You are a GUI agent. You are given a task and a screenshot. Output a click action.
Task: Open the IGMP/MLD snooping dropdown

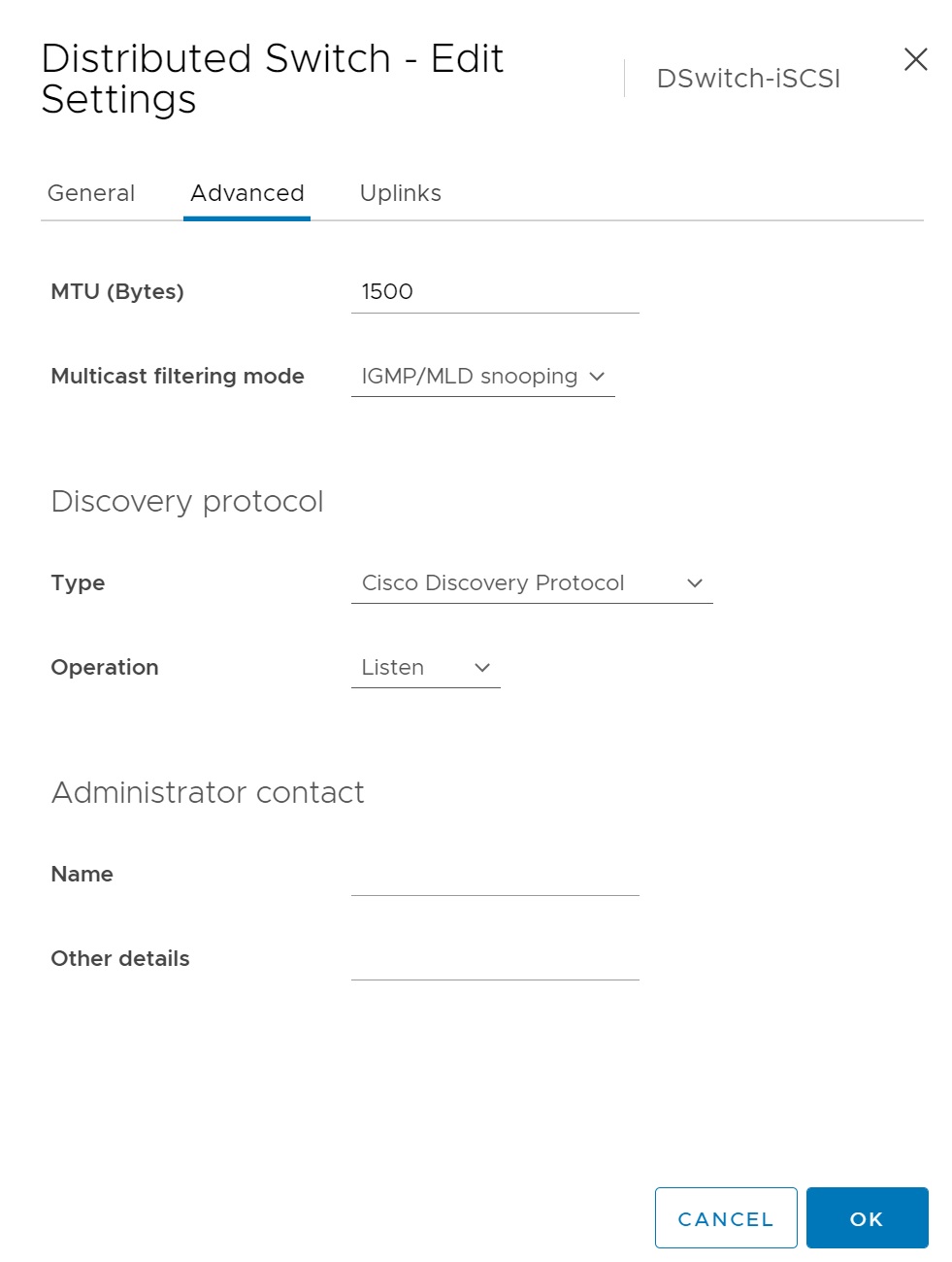470,377
